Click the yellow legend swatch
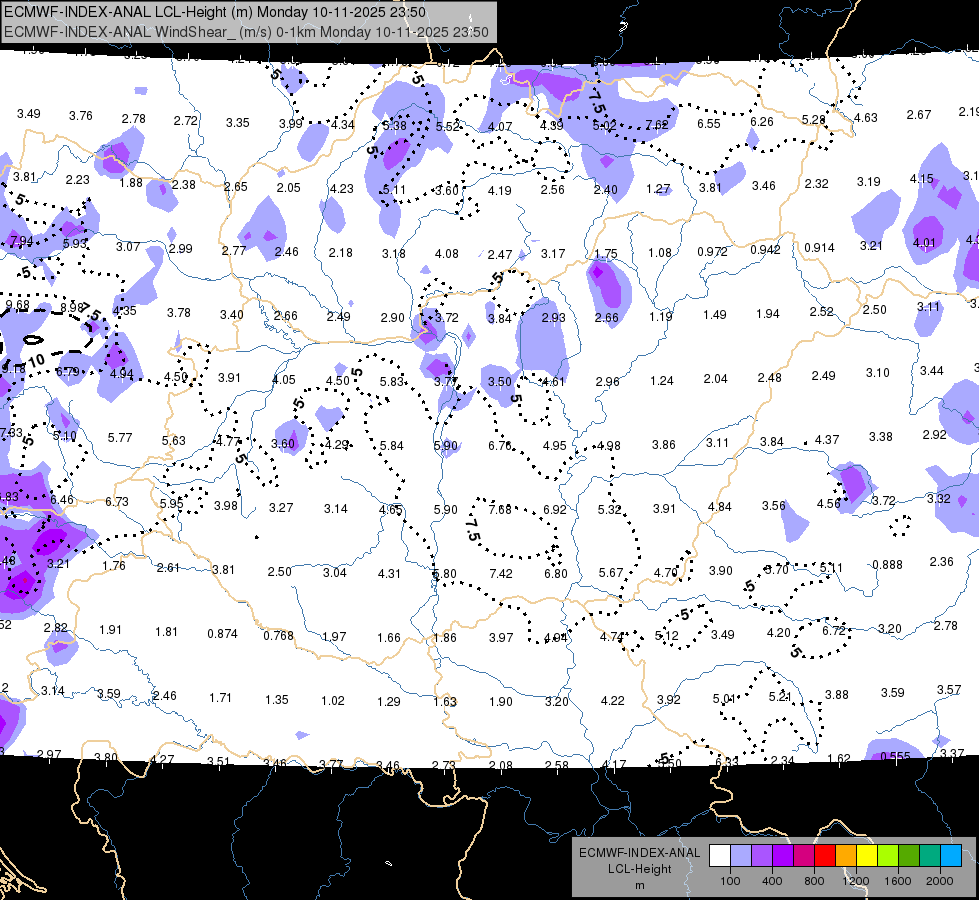The width and height of the screenshot is (979, 900). pos(867,856)
